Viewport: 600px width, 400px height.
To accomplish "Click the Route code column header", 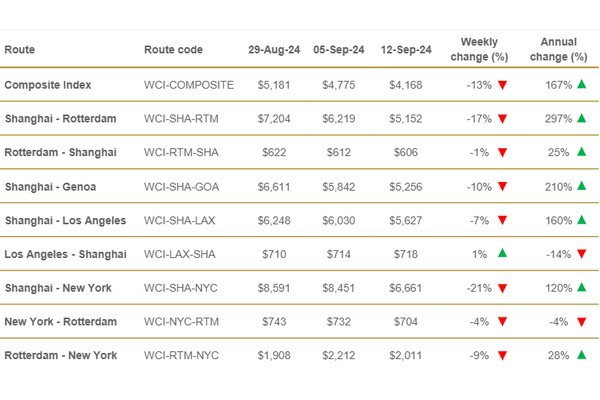I will 175,49.
